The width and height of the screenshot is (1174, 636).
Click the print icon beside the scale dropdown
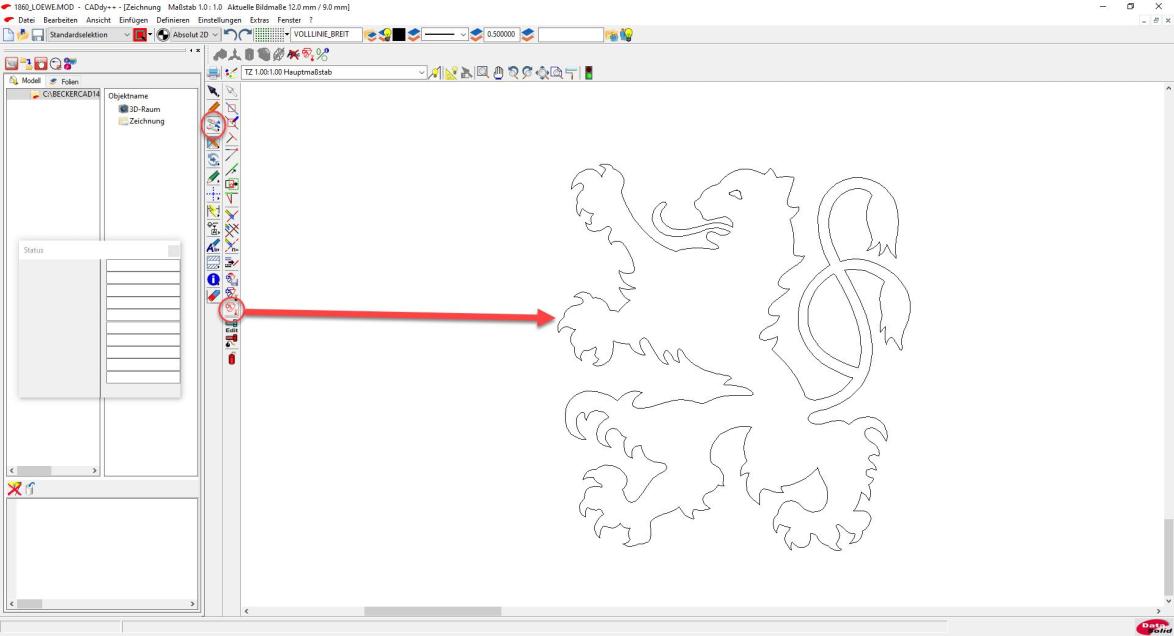(x=213, y=73)
